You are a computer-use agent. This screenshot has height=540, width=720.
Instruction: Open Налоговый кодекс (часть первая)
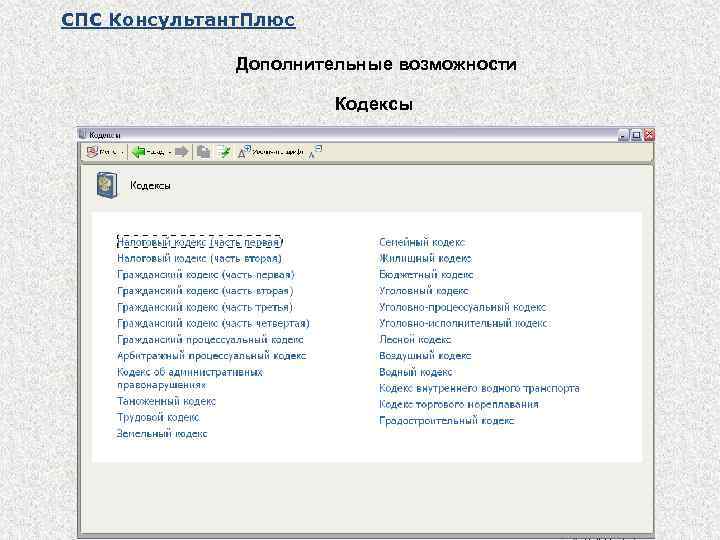pos(199,242)
